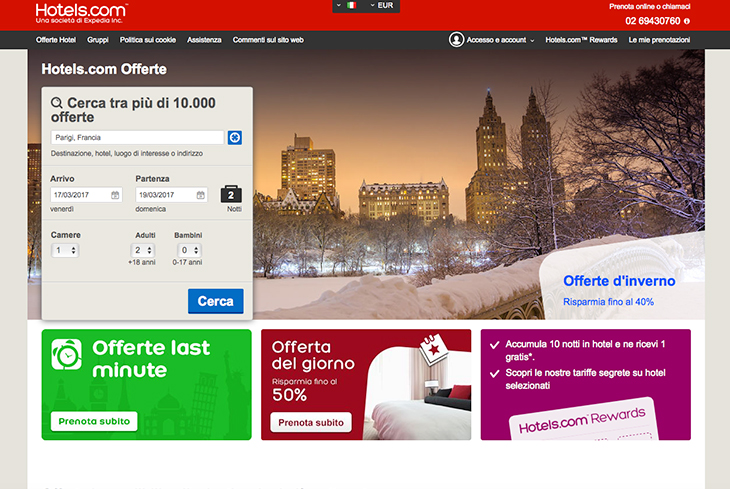Viewport: 730px width, 489px height.
Task: Click the blue current-location target icon
Action: click(x=235, y=137)
